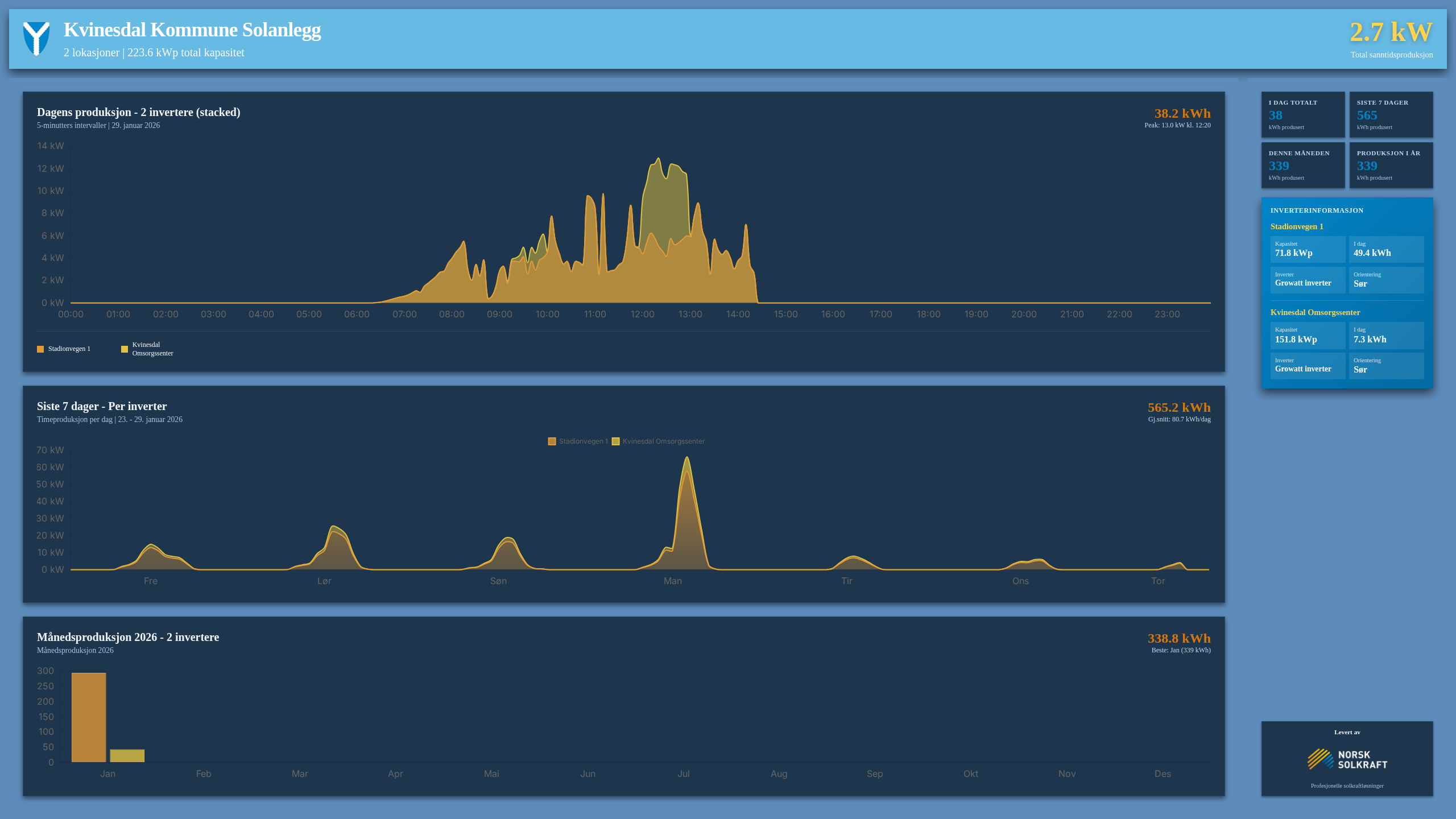Select the orange Stadionvegen 1 color swatch
This screenshot has height=819, width=1456.
click(x=40, y=349)
